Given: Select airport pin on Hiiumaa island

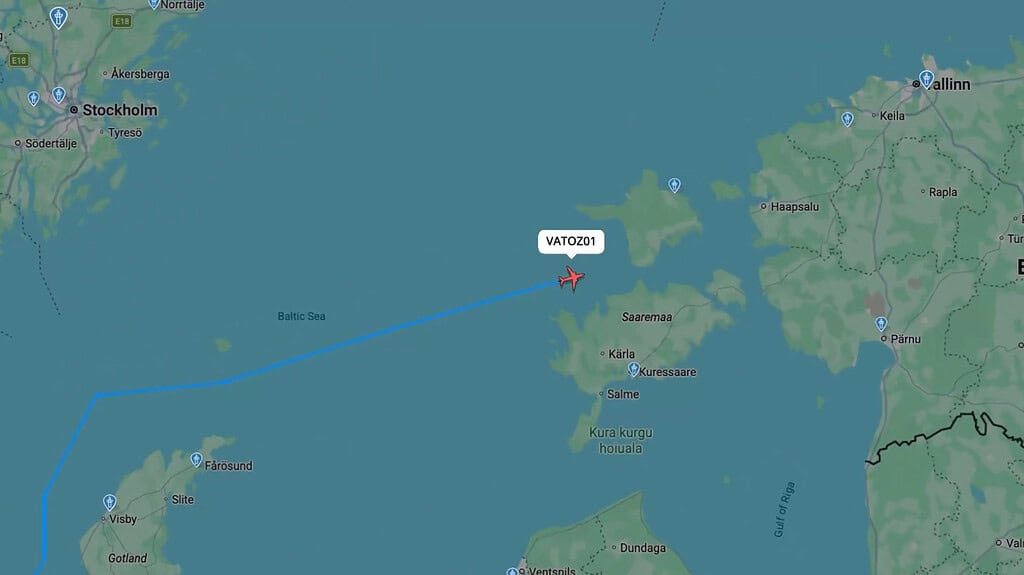Looking at the screenshot, I should pyautogui.click(x=674, y=186).
